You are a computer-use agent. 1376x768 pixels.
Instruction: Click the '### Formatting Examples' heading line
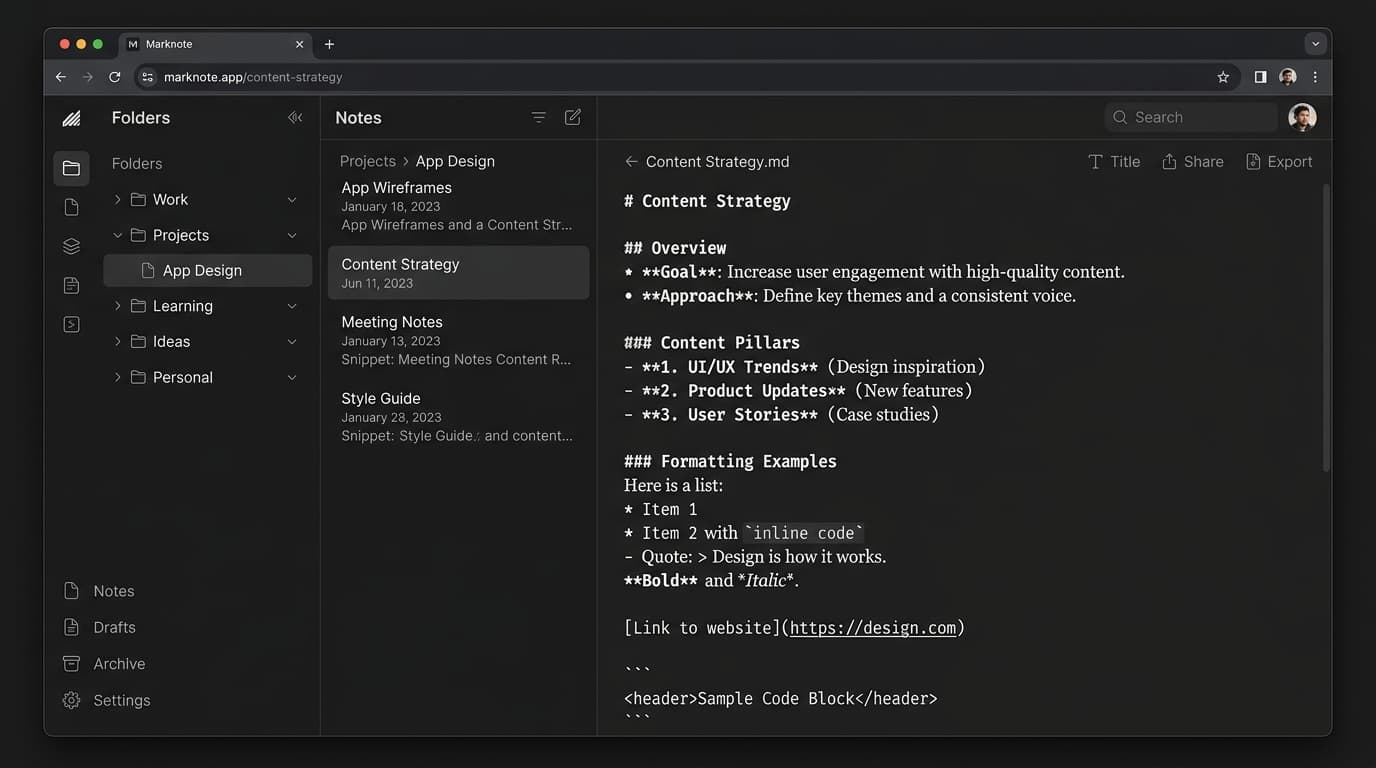(x=730, y=462)
